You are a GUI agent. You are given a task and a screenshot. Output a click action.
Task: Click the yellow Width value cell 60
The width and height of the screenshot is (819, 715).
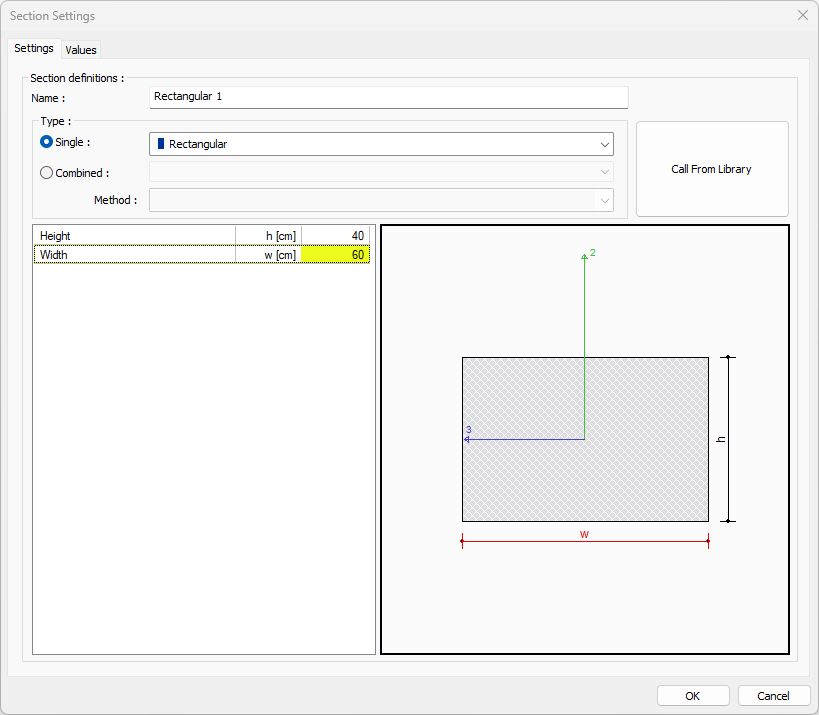point(336,255)
